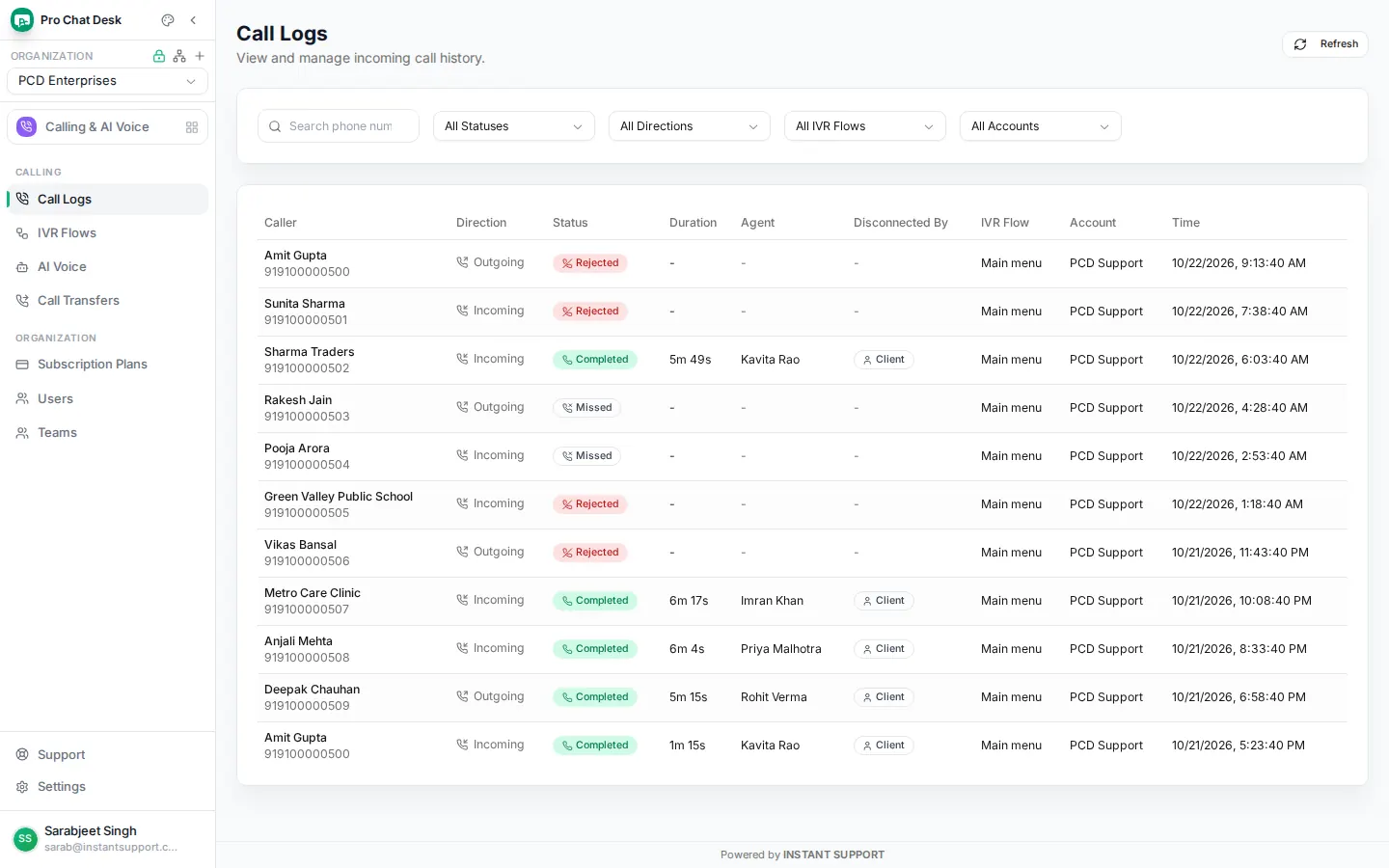Screen dimensions: 1389x868
Task: Click the Missed badge for Rakesh Jain
Action: coord(586,408)
